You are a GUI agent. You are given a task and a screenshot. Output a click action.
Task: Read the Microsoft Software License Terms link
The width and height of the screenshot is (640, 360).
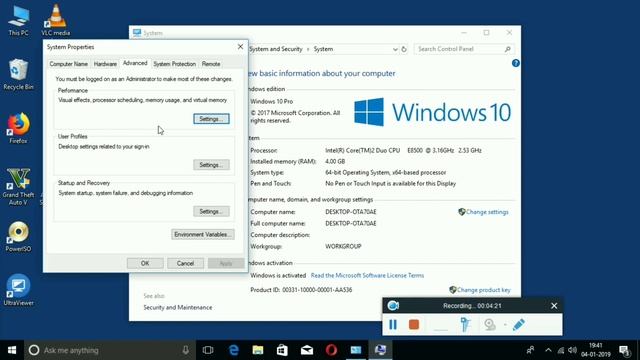(367, 276)
